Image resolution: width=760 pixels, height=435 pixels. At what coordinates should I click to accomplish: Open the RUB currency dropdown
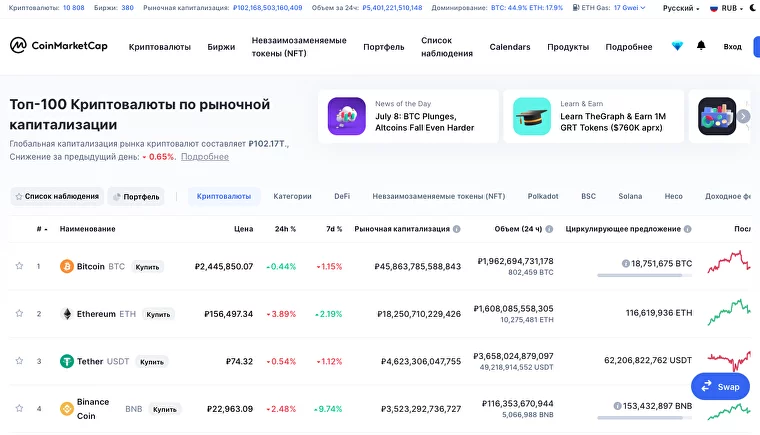click(728, 8)
